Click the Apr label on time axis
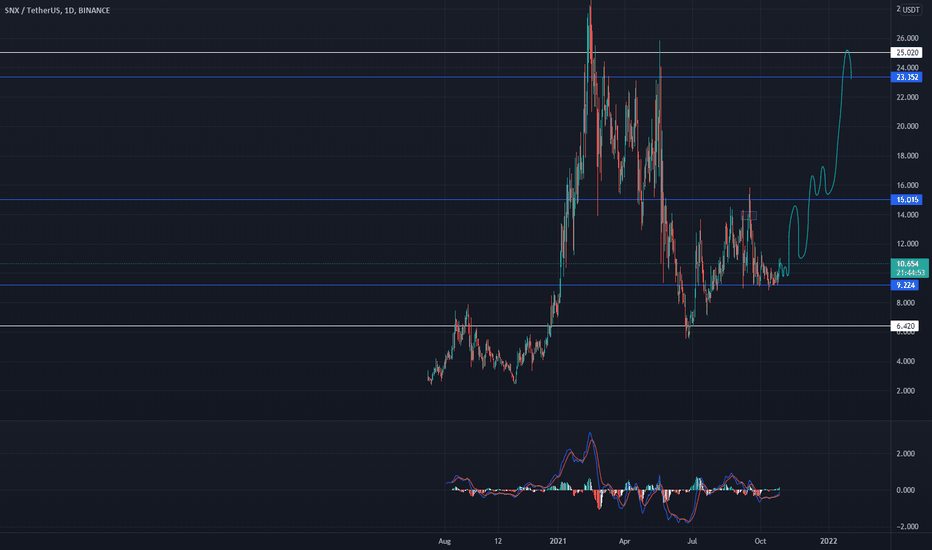 (624, 541)
